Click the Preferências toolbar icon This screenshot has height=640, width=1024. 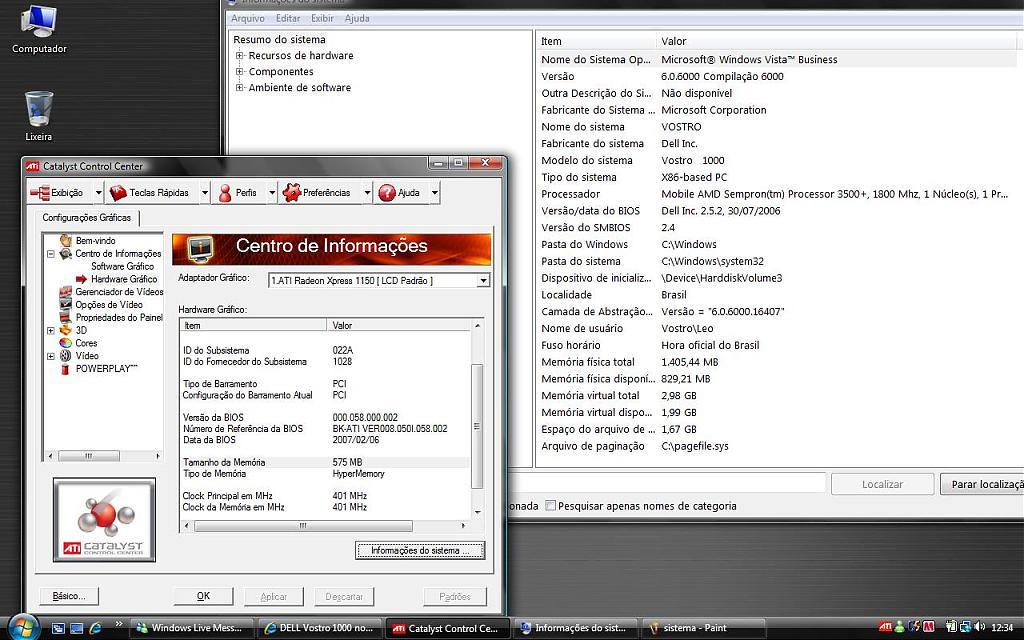[x=291, y=193]
